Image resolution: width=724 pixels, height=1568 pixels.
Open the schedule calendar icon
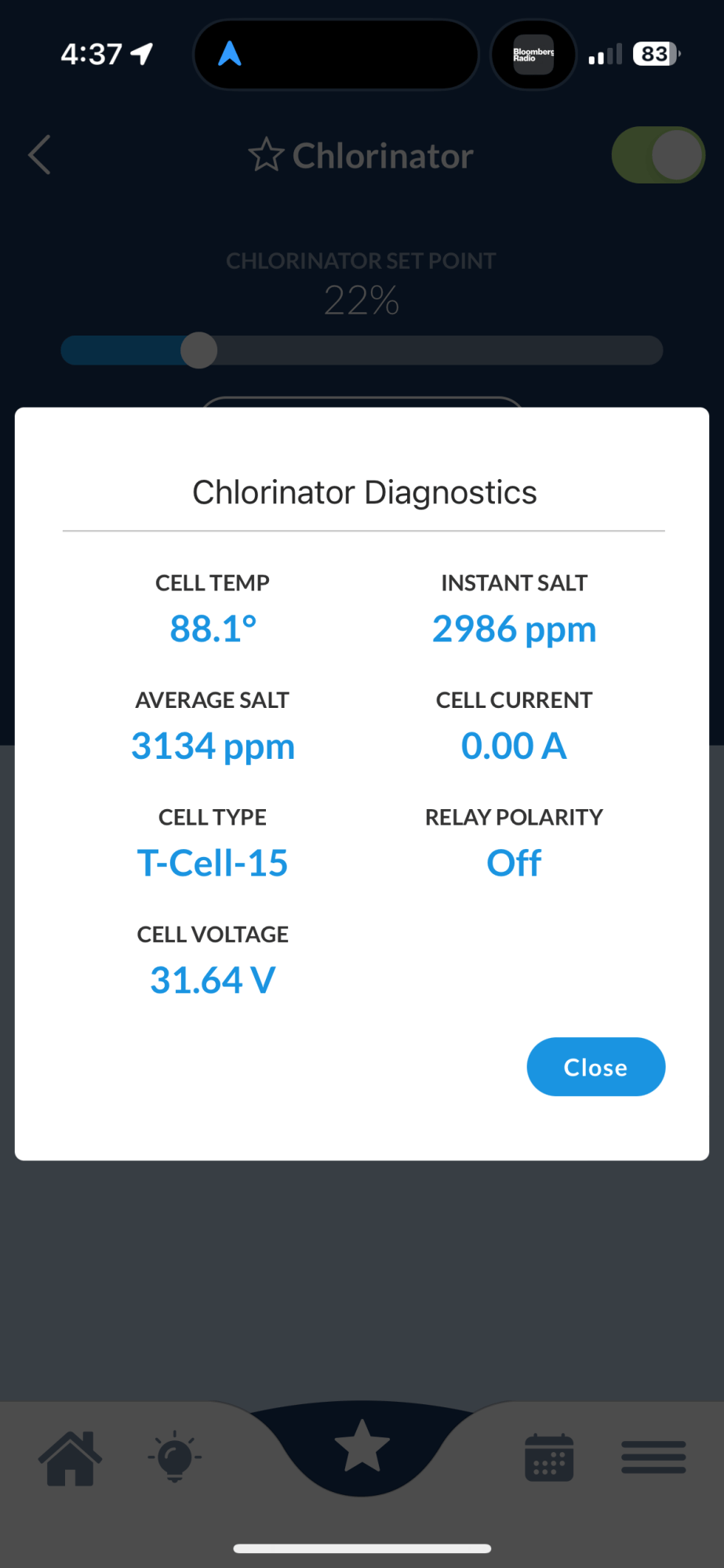549,1457
